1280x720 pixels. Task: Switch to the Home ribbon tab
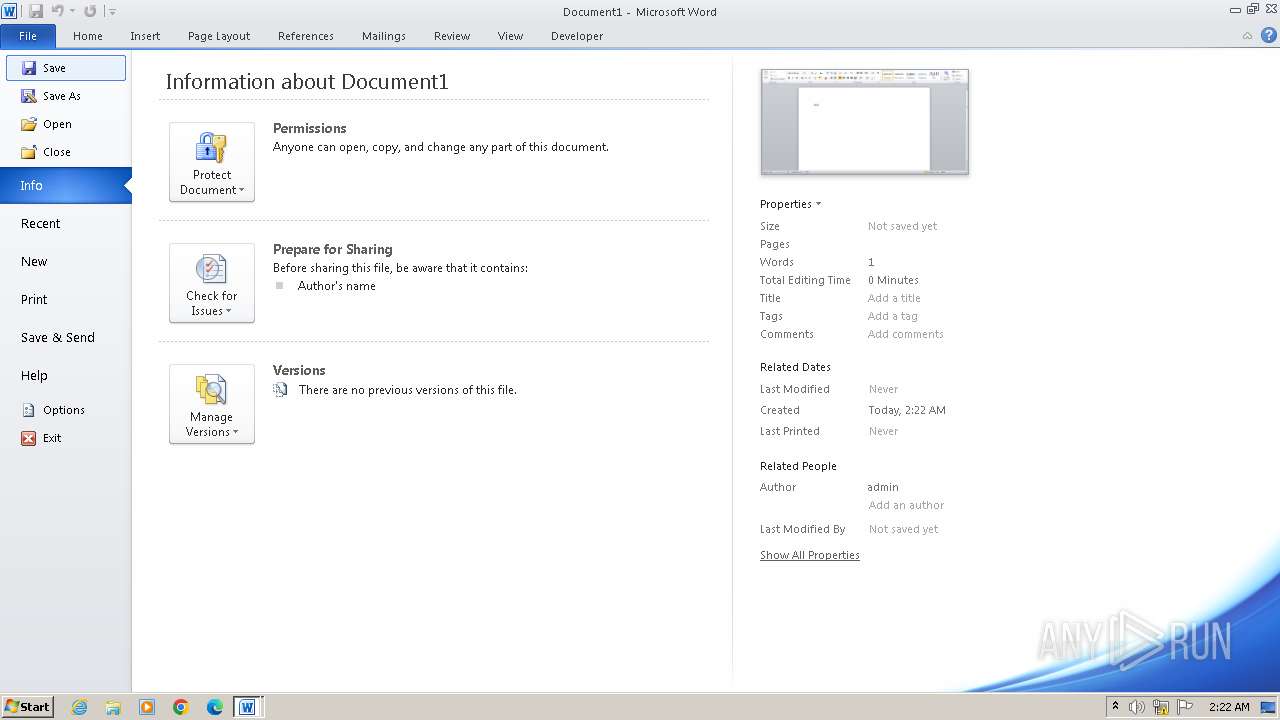pos(88,36)
